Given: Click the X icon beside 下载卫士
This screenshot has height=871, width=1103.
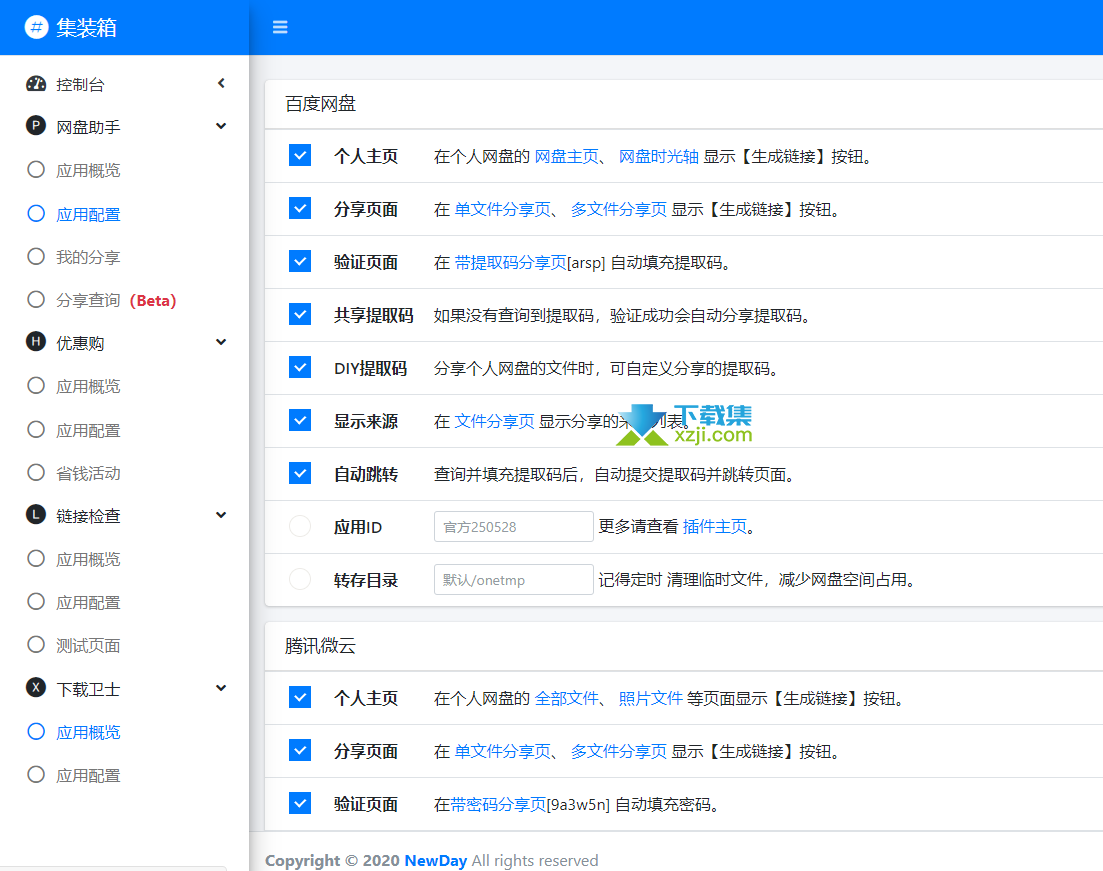Looking at the screenshot, I should (x=36, y=688).
